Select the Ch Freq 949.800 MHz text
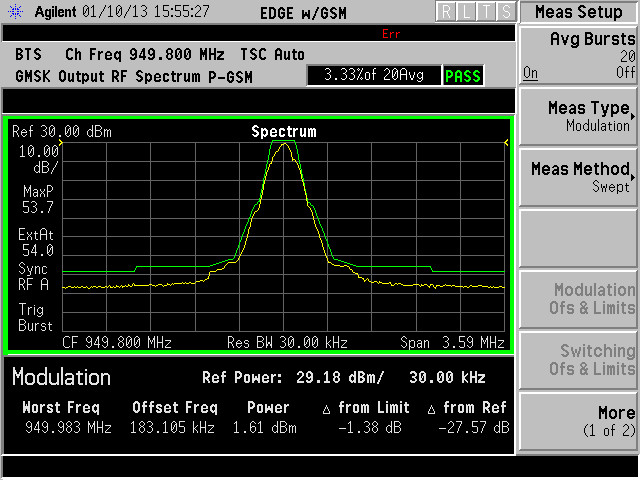 coord(145,54)
